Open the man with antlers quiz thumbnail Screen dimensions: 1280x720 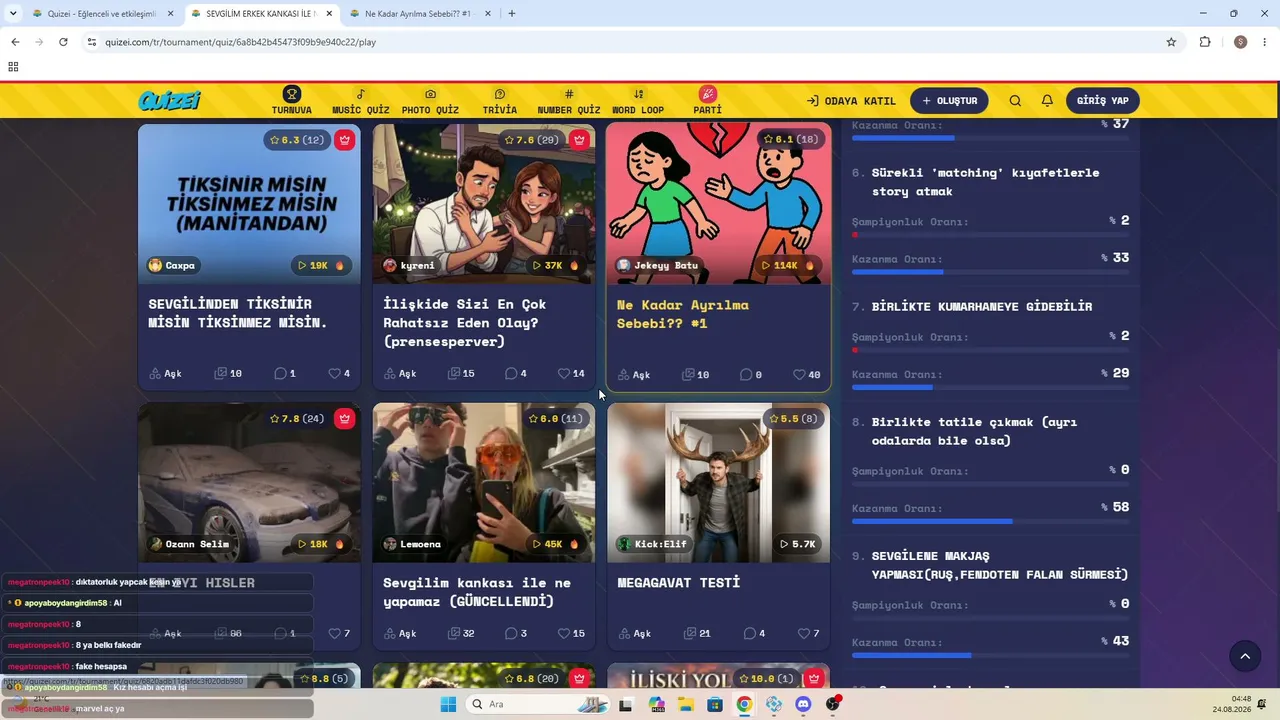718,482
